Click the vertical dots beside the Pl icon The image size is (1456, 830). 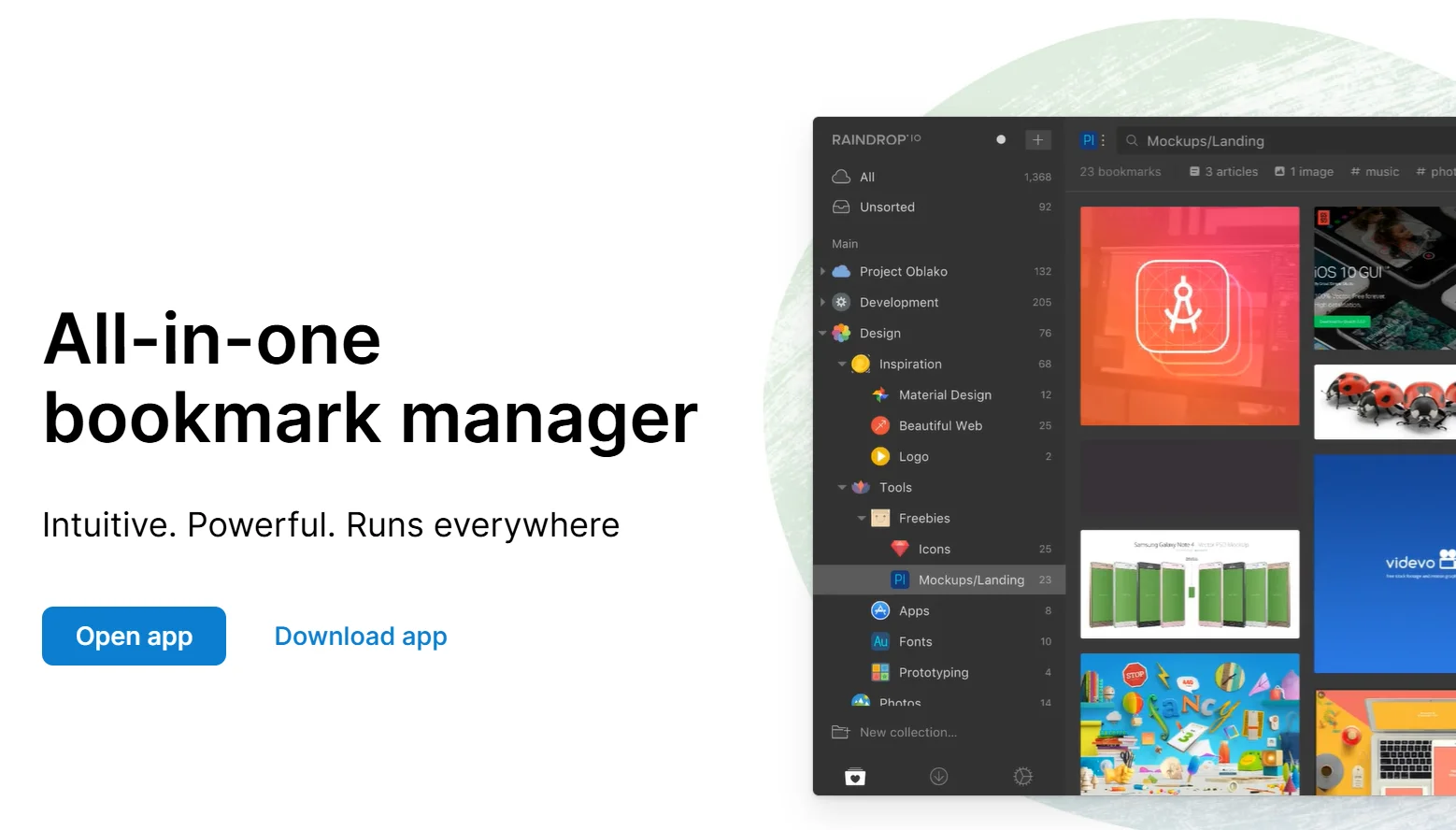coord(1104,140)
